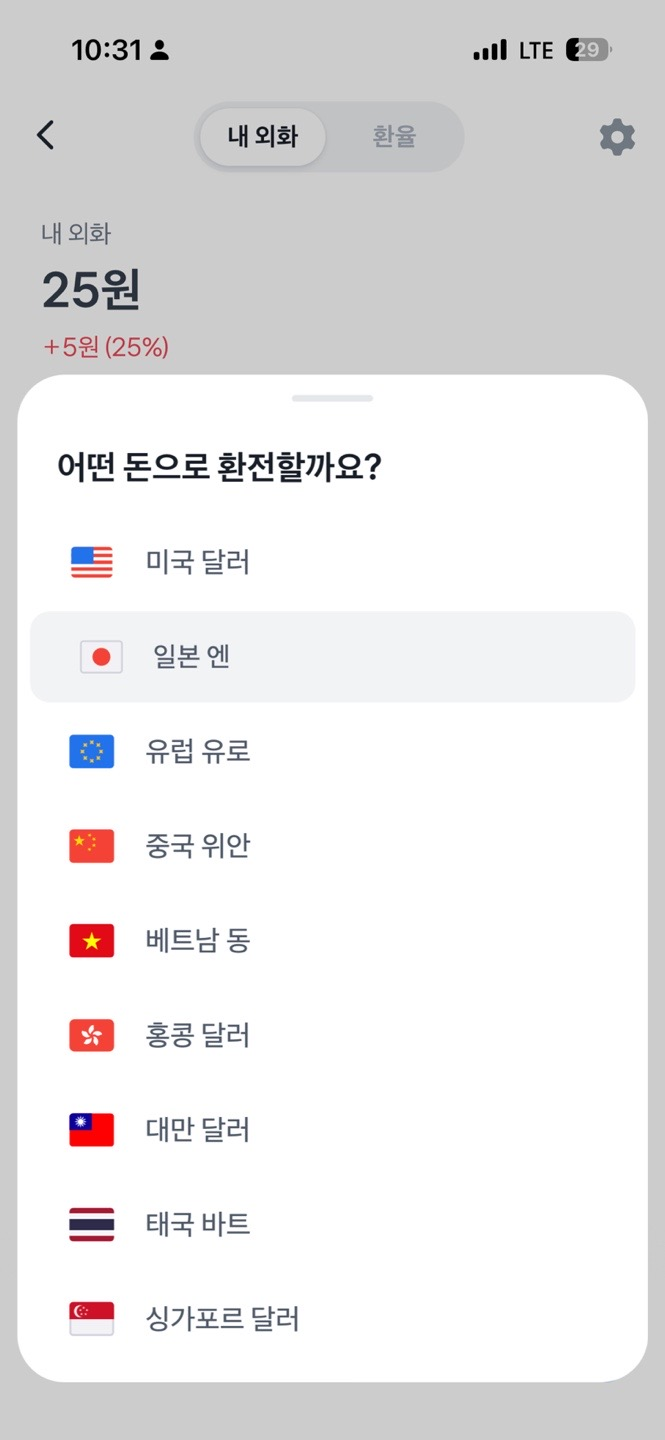Image resolution: width=665 pixels, height=1440 pixels.
Task: Switch to the 환율 tab
Action: point(394,137)
